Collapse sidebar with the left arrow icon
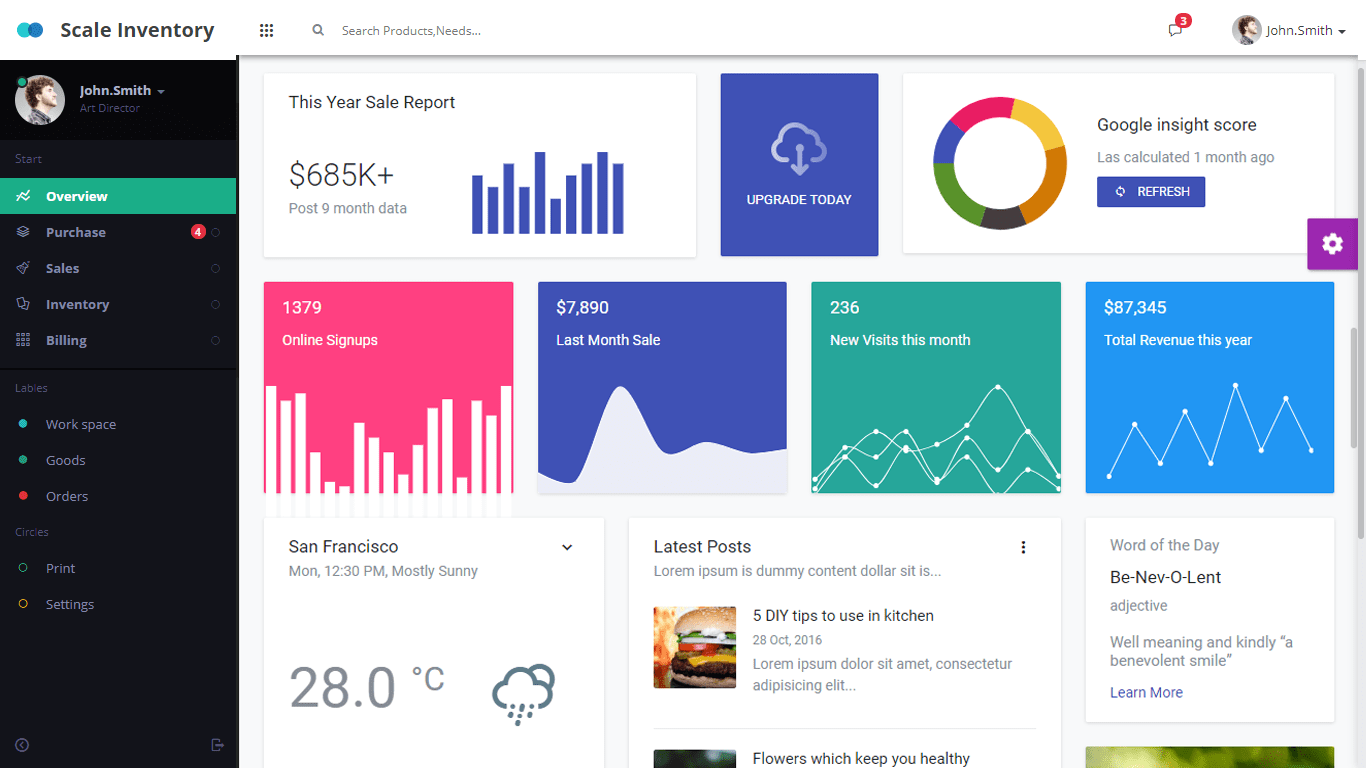 [x=22, y=745]
